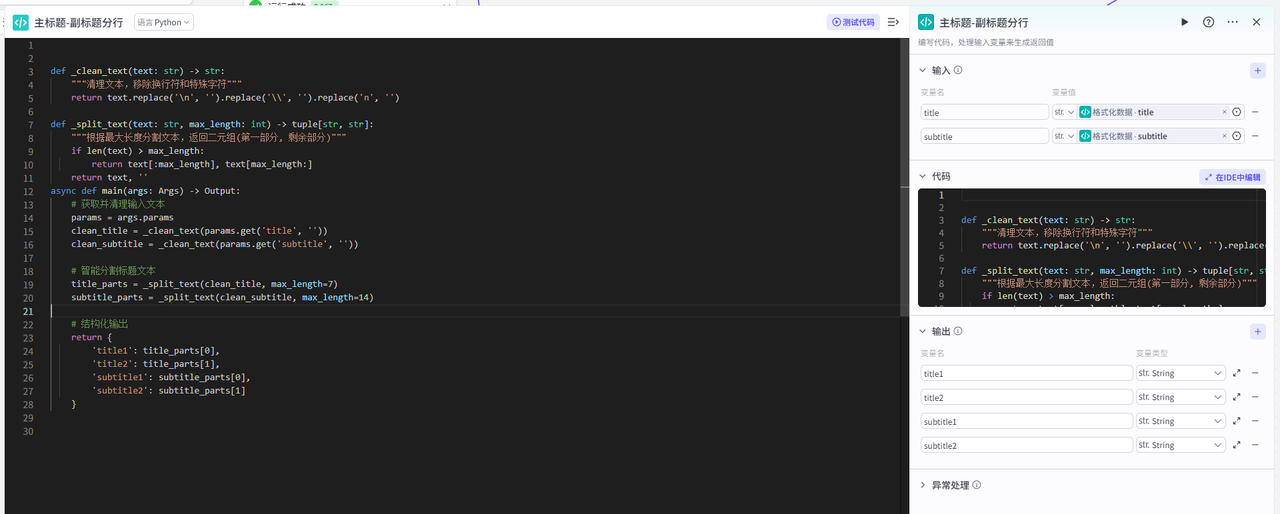1280x514 pixels.
Task: Open variable selector for the subtitle input
Action: click(x=1237, y=136)
